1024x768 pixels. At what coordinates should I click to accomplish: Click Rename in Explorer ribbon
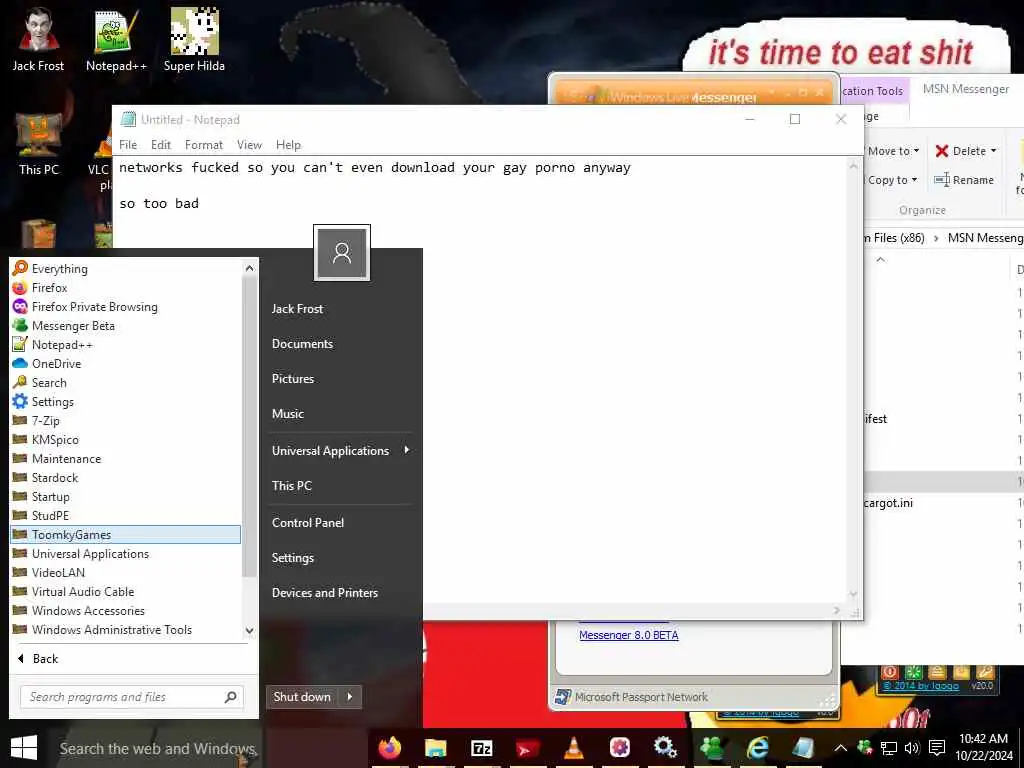coord(964,180)
